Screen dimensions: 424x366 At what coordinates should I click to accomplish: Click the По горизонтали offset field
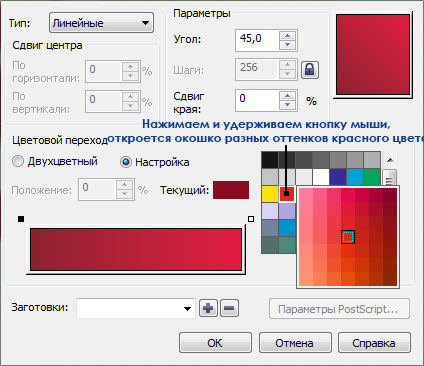click(x=103, y=71)
